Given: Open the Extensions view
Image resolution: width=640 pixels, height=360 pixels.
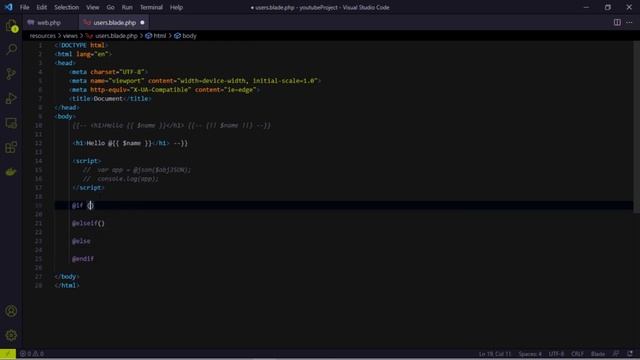Looking at the screenshot, I should click(x=11, y=147).
